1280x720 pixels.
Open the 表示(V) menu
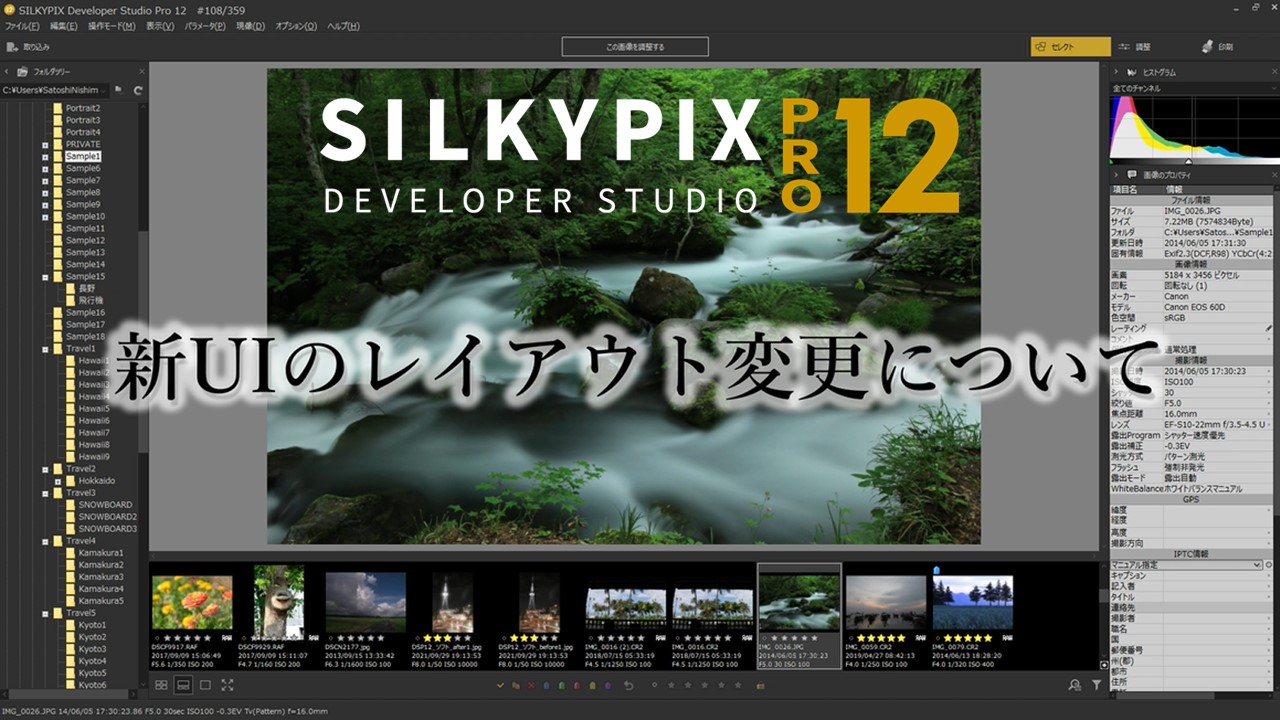(x=160, y=26)
